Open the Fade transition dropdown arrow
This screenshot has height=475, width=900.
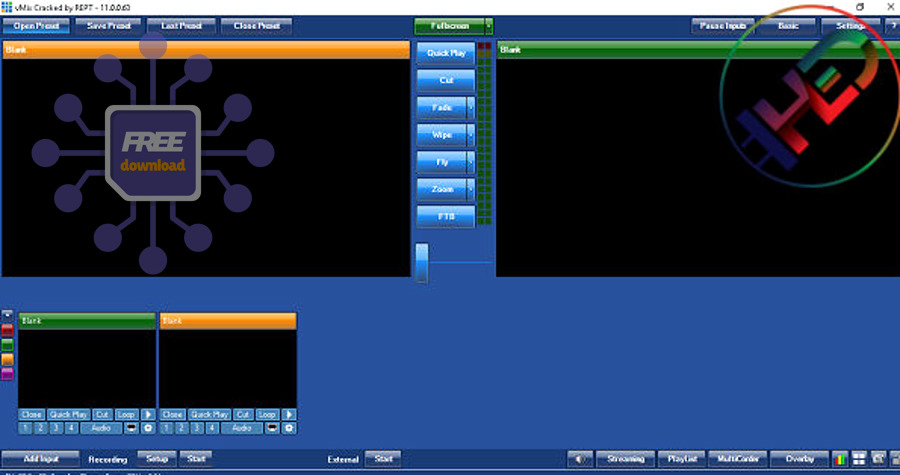tap(470, 107)
